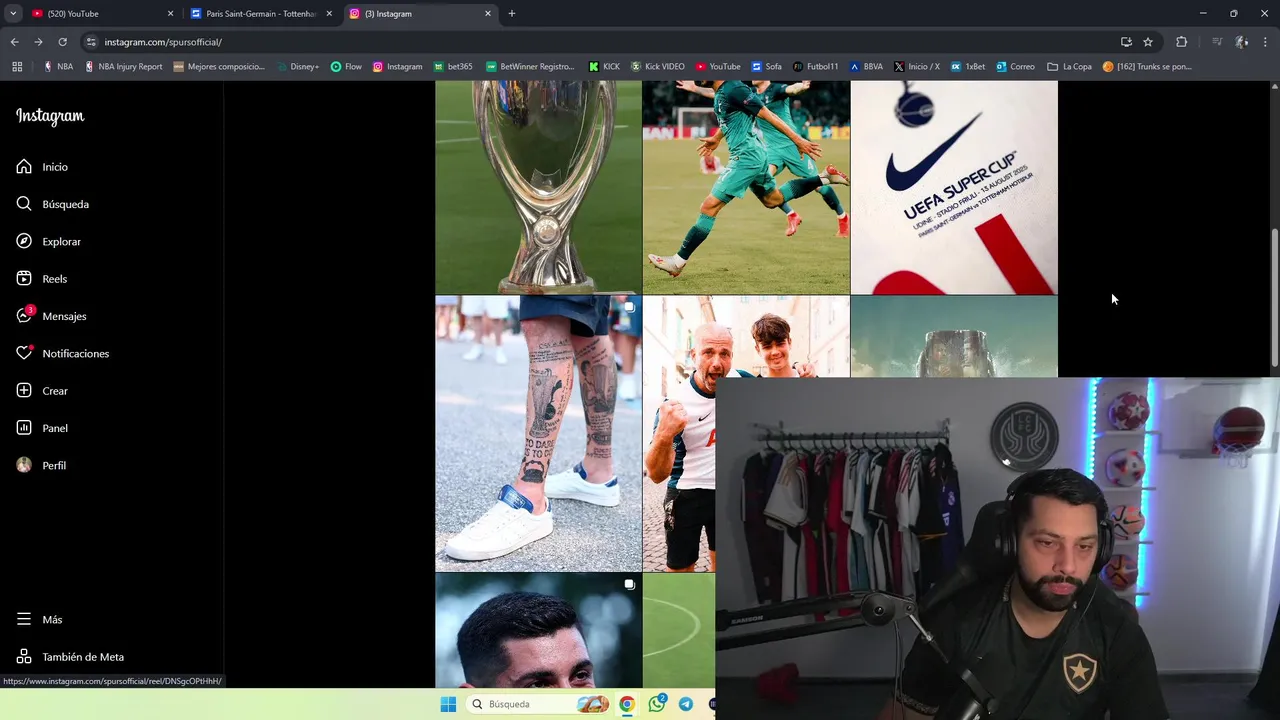
Task: Open the Disney+ bookmark
Action: [x=297, y=67]
